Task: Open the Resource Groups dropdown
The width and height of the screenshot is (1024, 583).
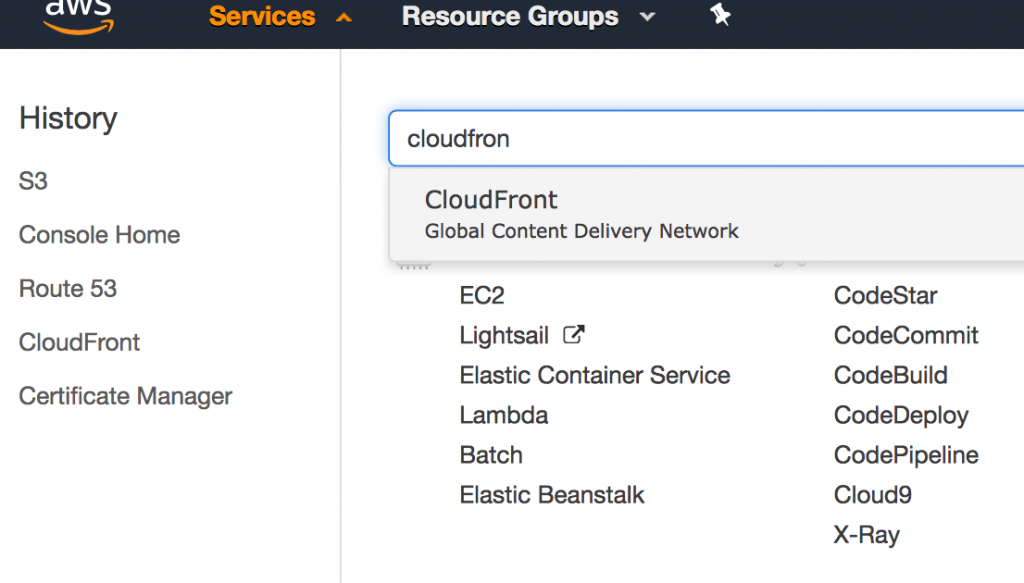Action: [x=528, y=16]
